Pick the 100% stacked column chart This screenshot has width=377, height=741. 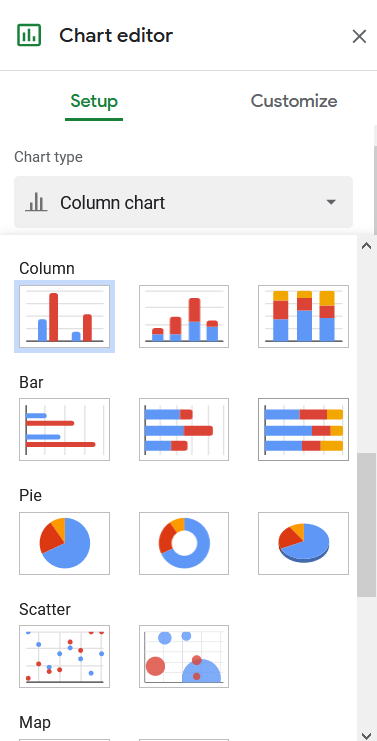click(x=303, y=316)
